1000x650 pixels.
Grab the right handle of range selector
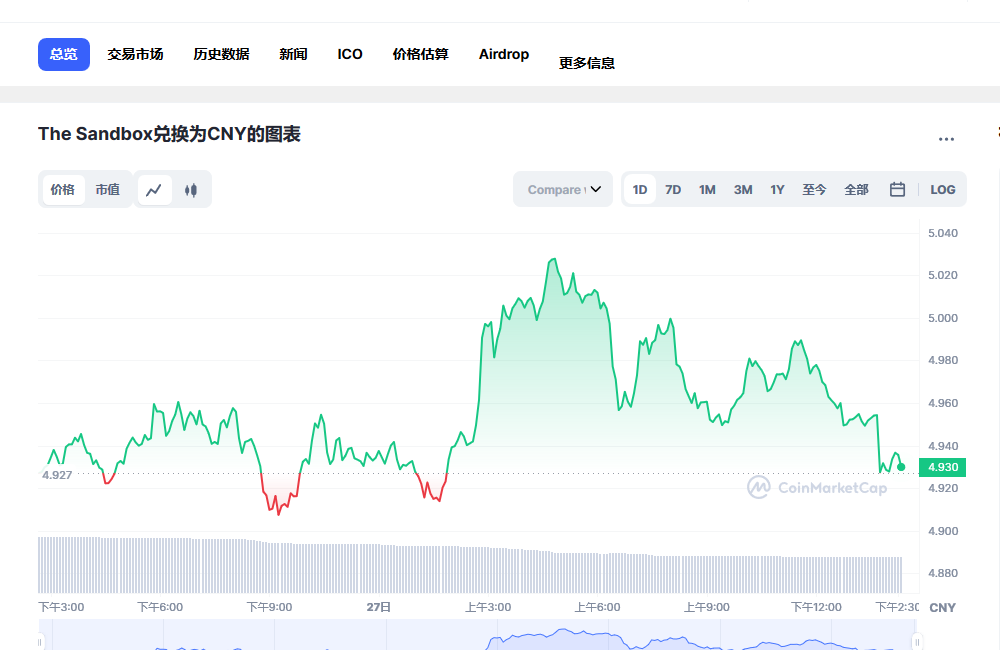click(x=917, y=642)
